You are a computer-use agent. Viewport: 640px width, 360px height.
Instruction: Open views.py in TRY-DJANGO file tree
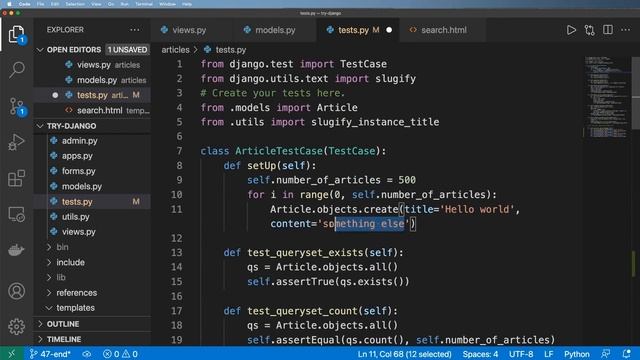tap(78, 232)
